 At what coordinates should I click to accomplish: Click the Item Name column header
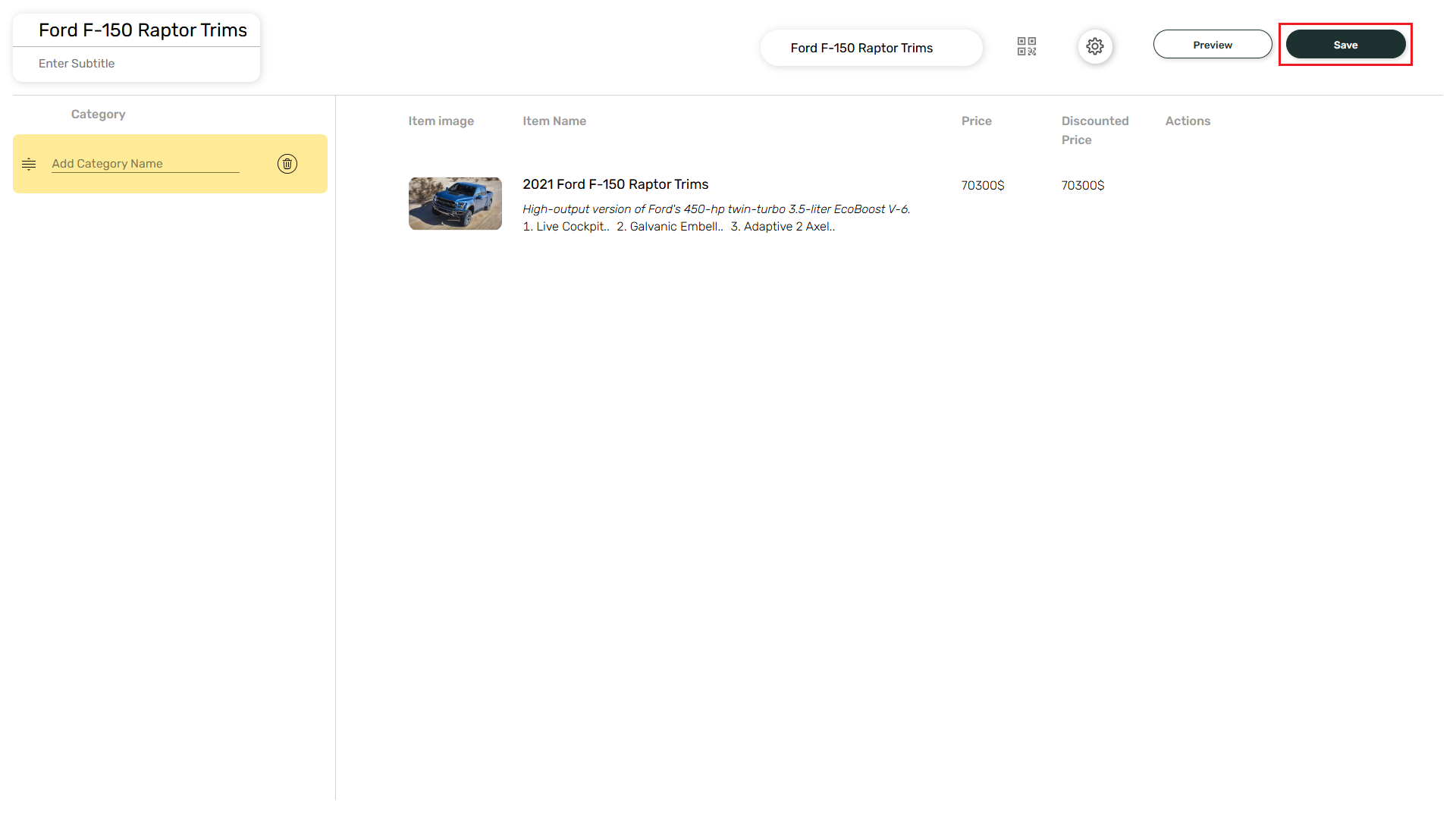tap(554, 121)
